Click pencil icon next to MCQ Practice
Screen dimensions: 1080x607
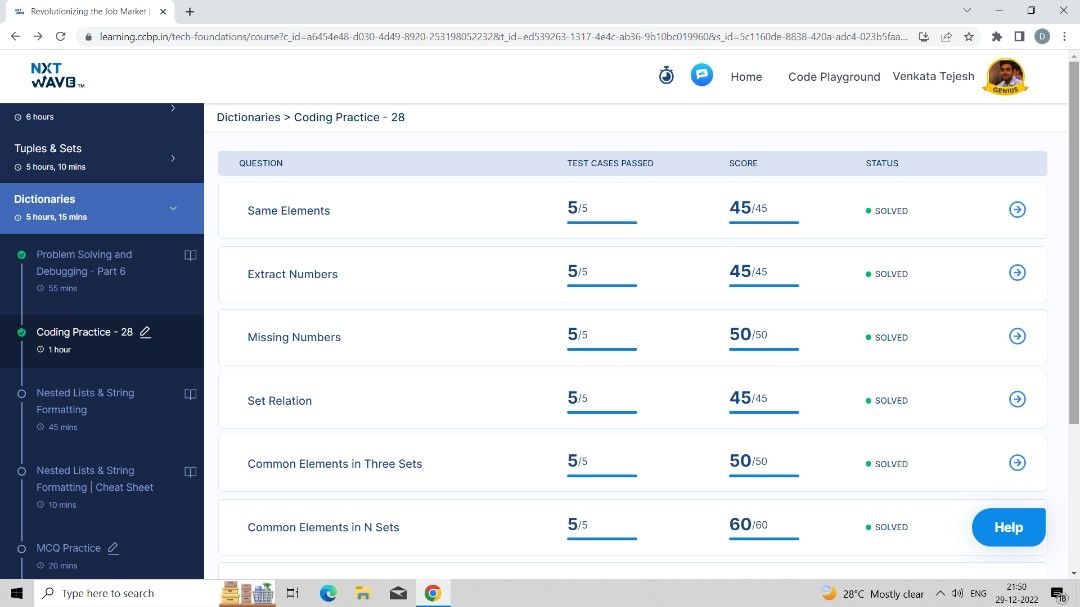(x=113, y=548)
